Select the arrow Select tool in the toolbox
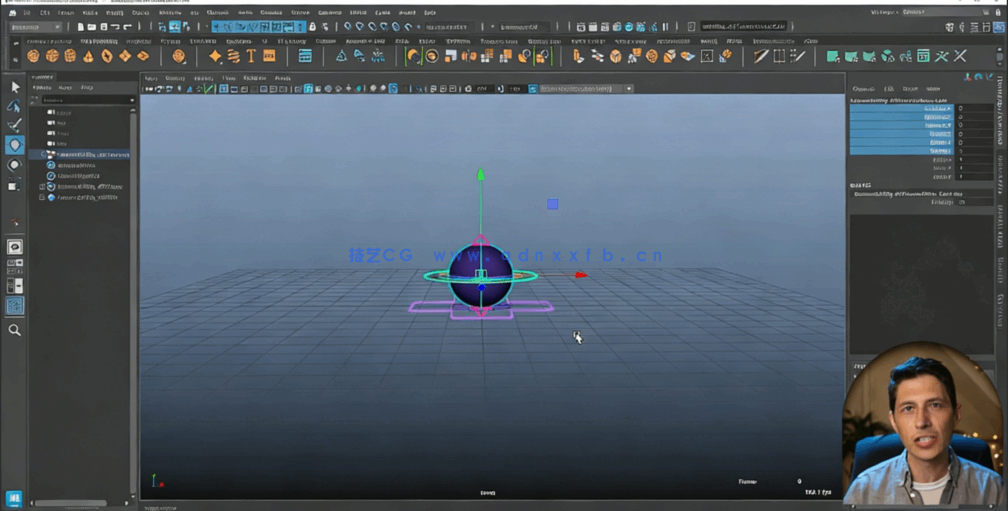1008x511 pixels. coord(14,87)
